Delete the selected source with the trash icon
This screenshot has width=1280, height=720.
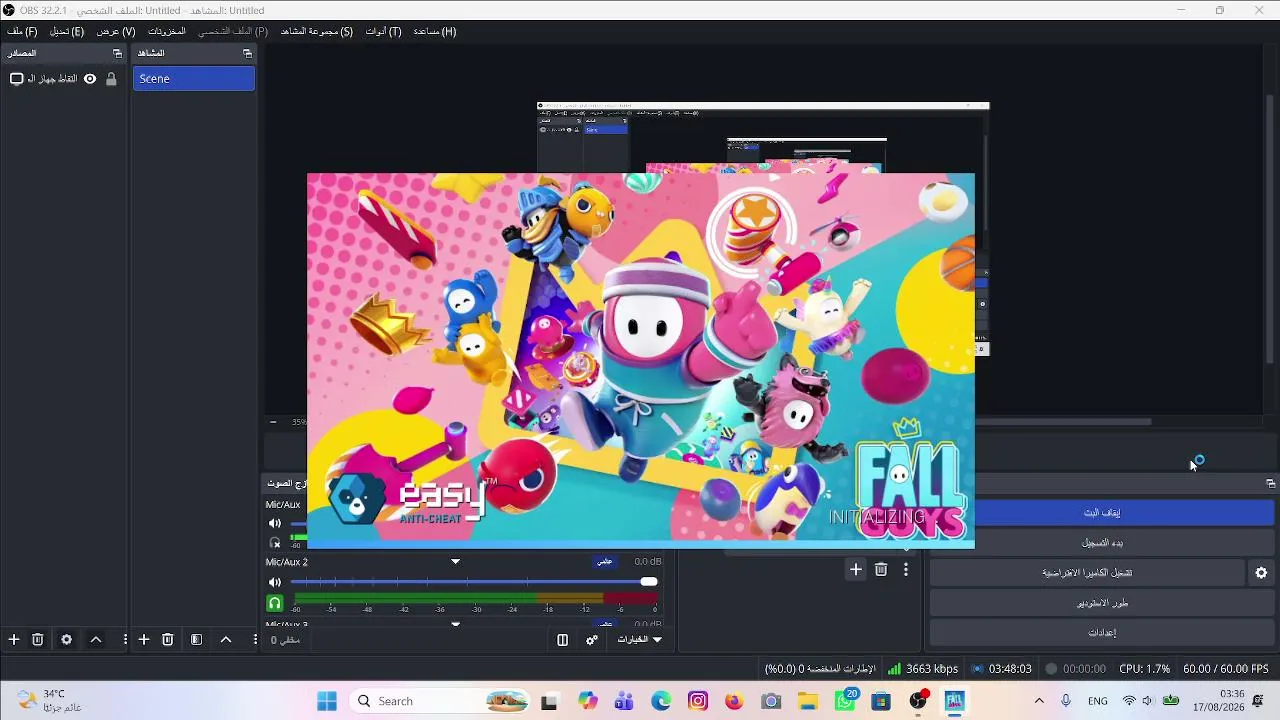(38, 640)
